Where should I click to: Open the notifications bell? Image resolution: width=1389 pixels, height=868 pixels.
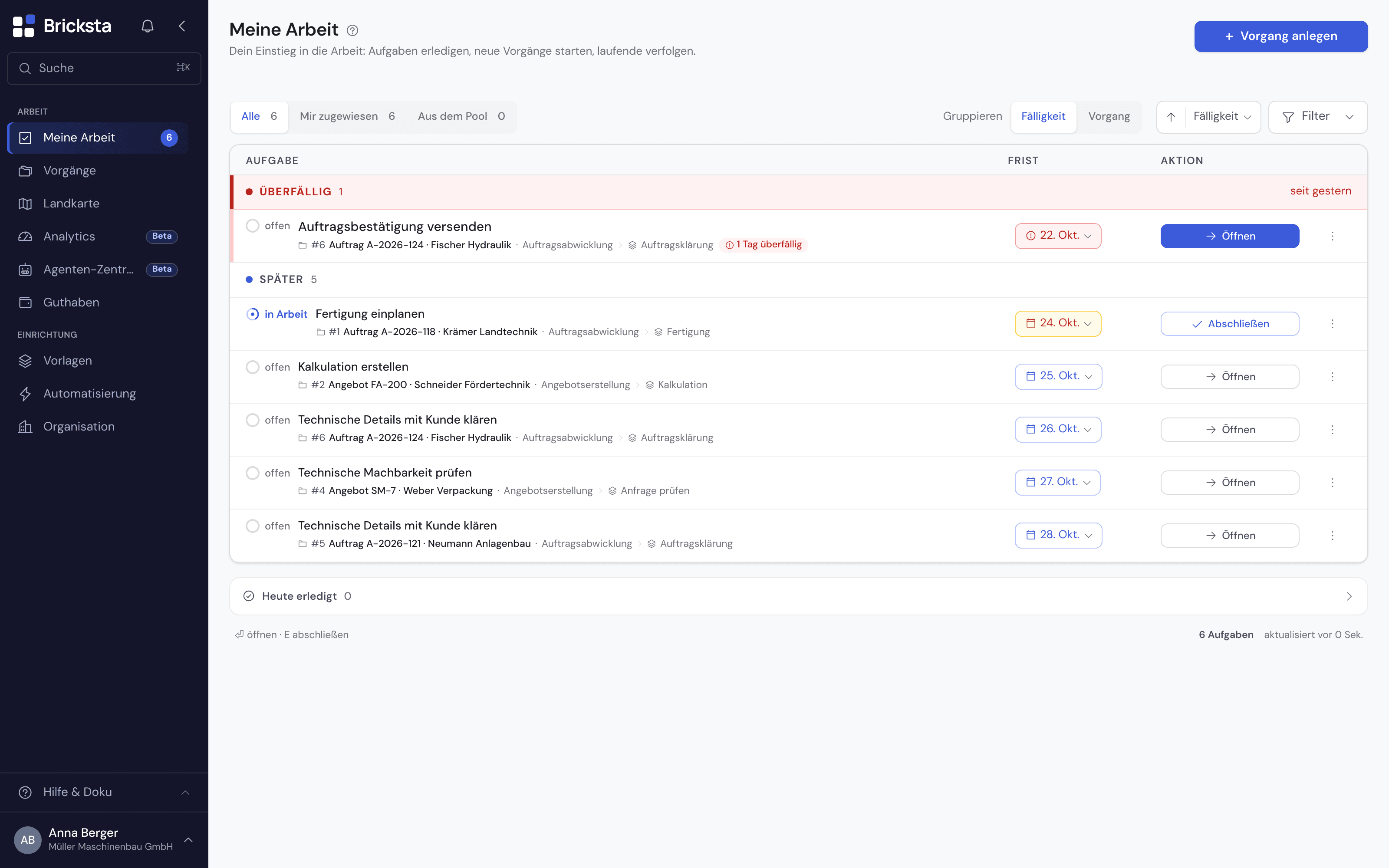tap(148, 26)
